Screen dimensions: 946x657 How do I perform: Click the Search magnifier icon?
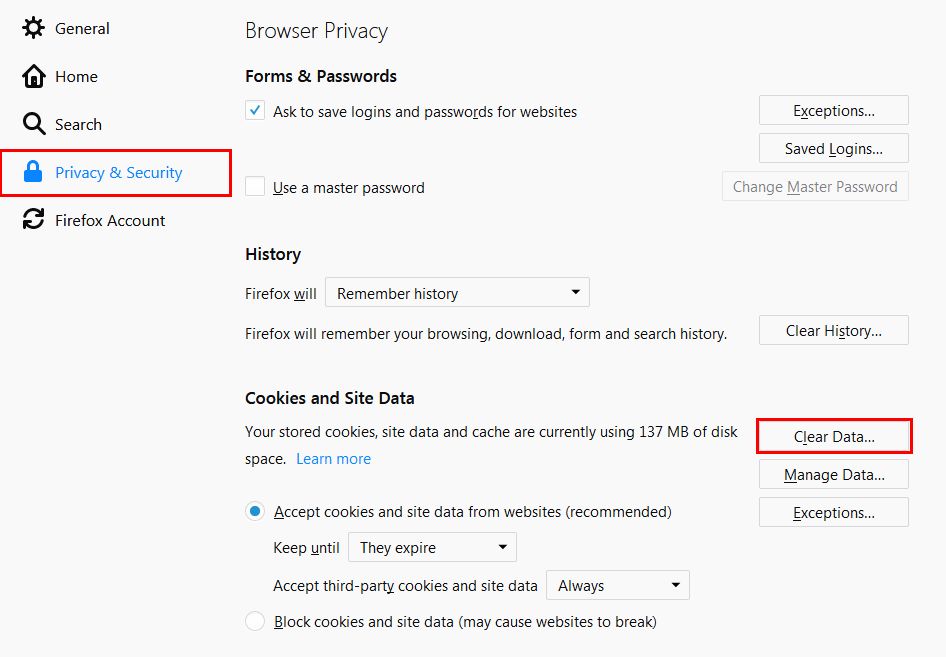coord(34,124)
